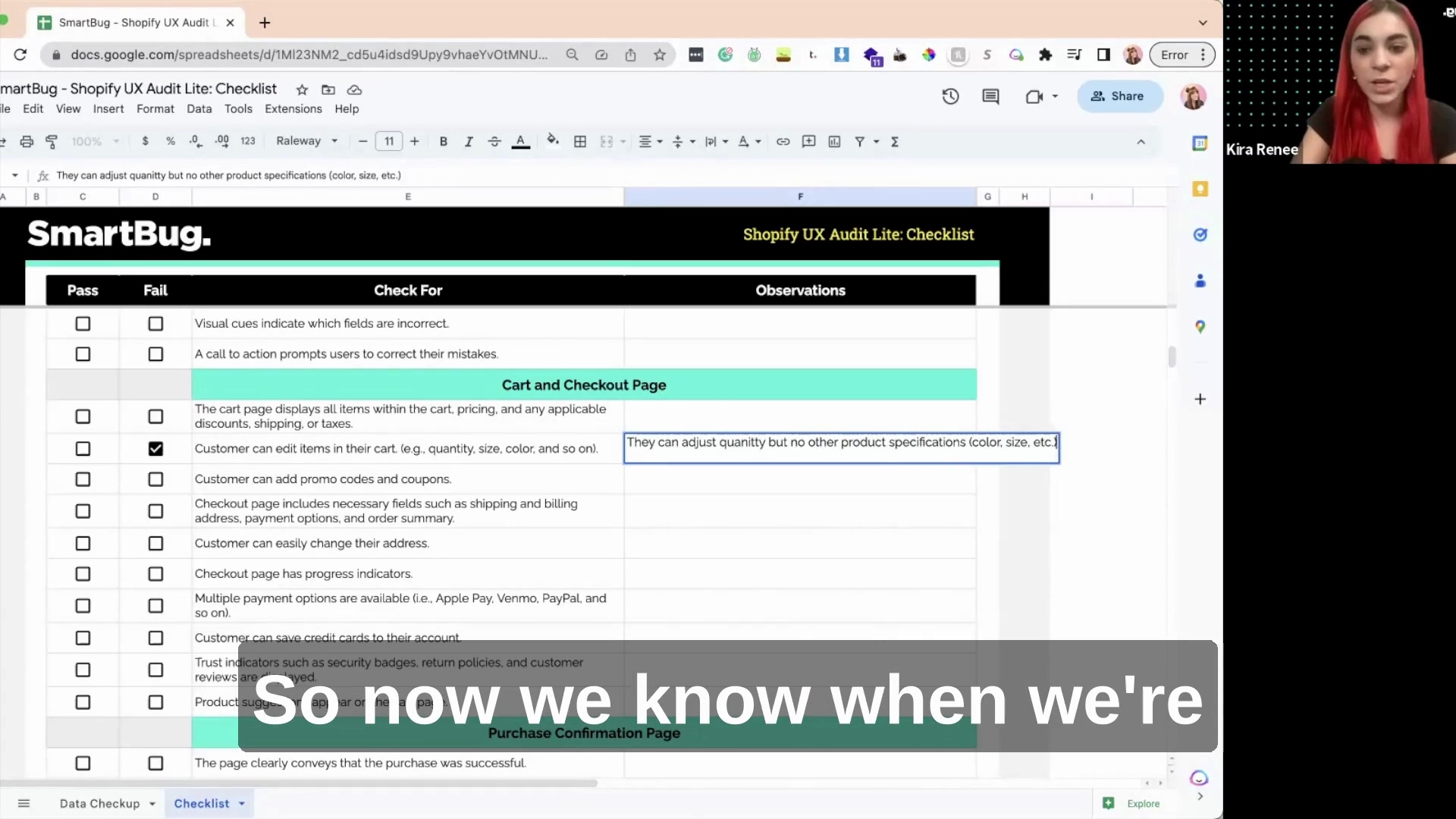
Task: Open the Borders tool
Action: tap(580, 142)
